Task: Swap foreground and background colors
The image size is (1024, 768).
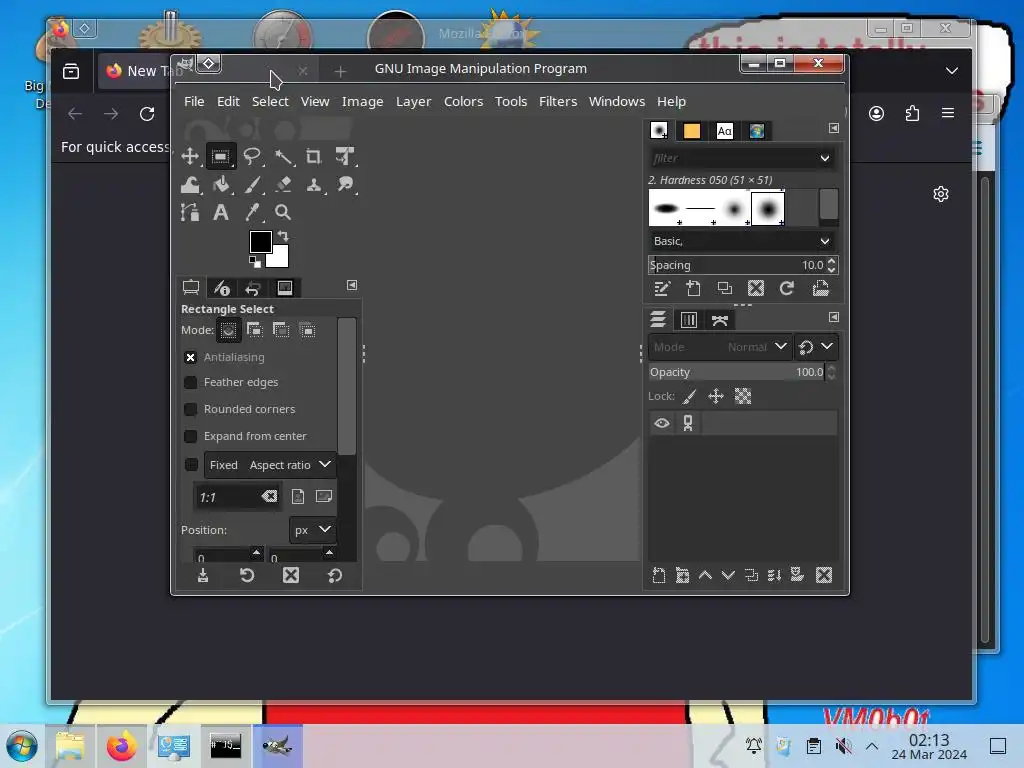Action: point(283,235)
